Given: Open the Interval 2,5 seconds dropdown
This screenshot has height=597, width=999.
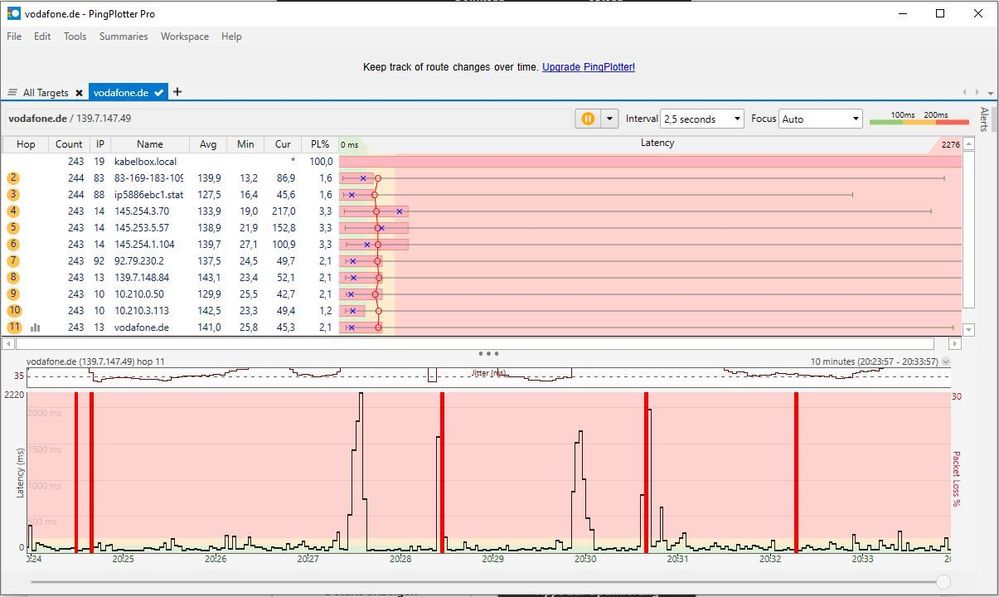Looking at the screenshot, I should coord(702,119).
